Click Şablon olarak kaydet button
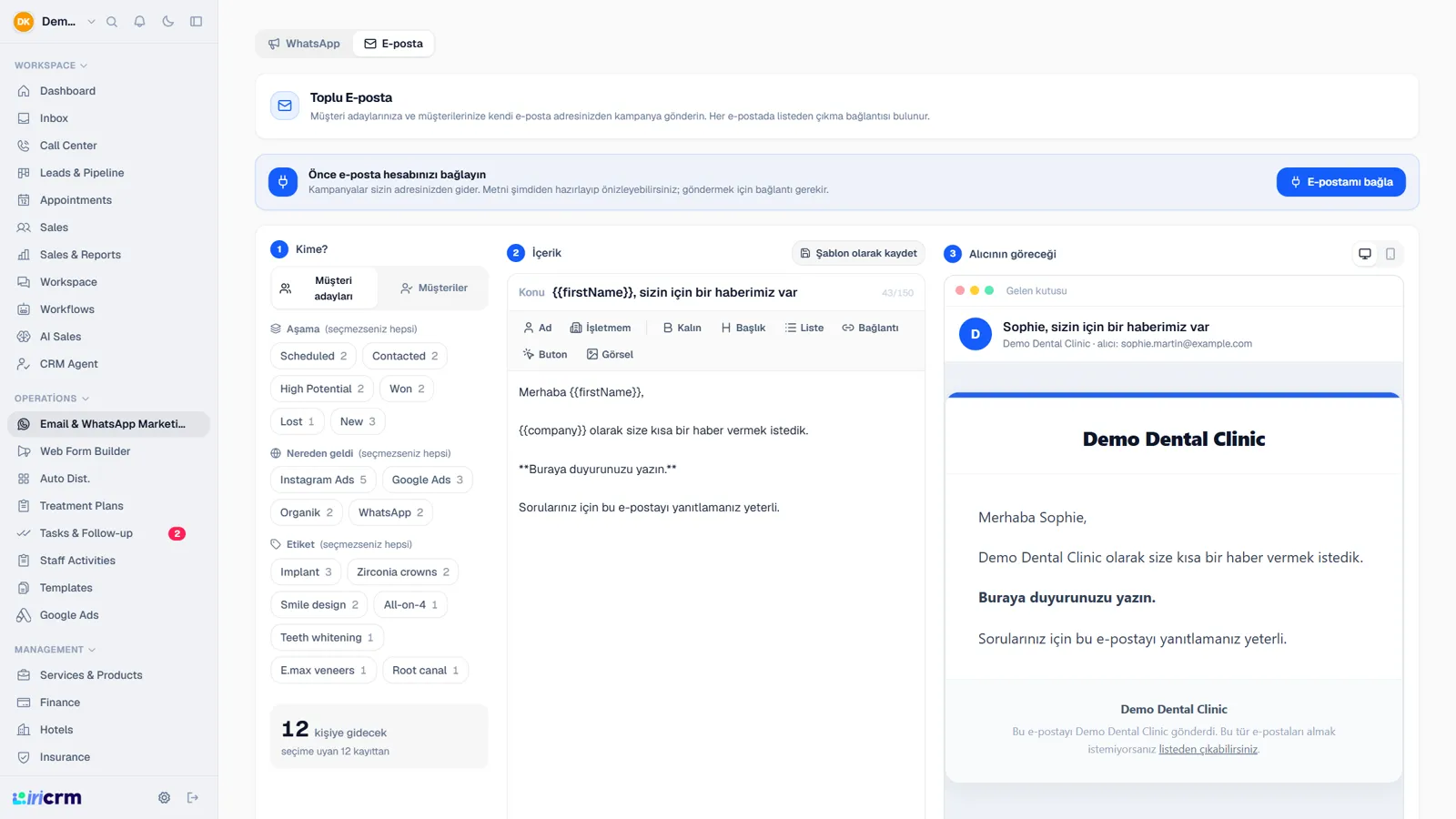Screen dimensions: 1456x819 (x=858, y=254)
